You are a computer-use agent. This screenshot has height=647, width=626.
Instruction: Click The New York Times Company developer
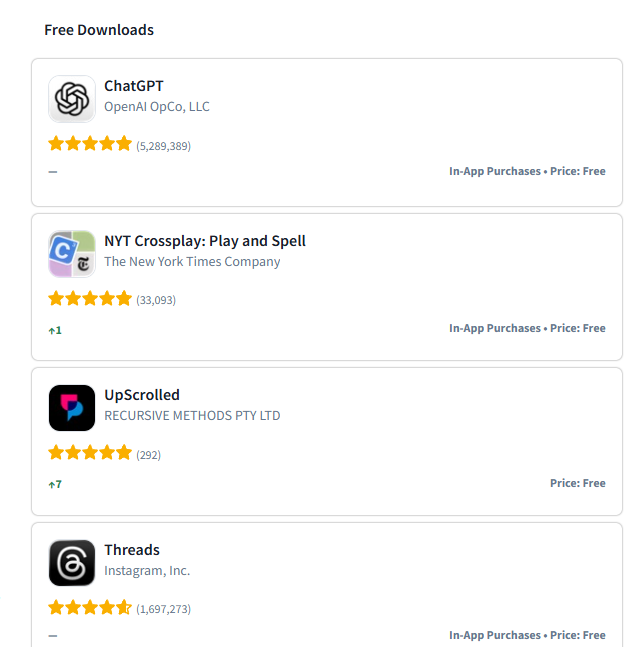pyautogui.click(x=192, y=262)
